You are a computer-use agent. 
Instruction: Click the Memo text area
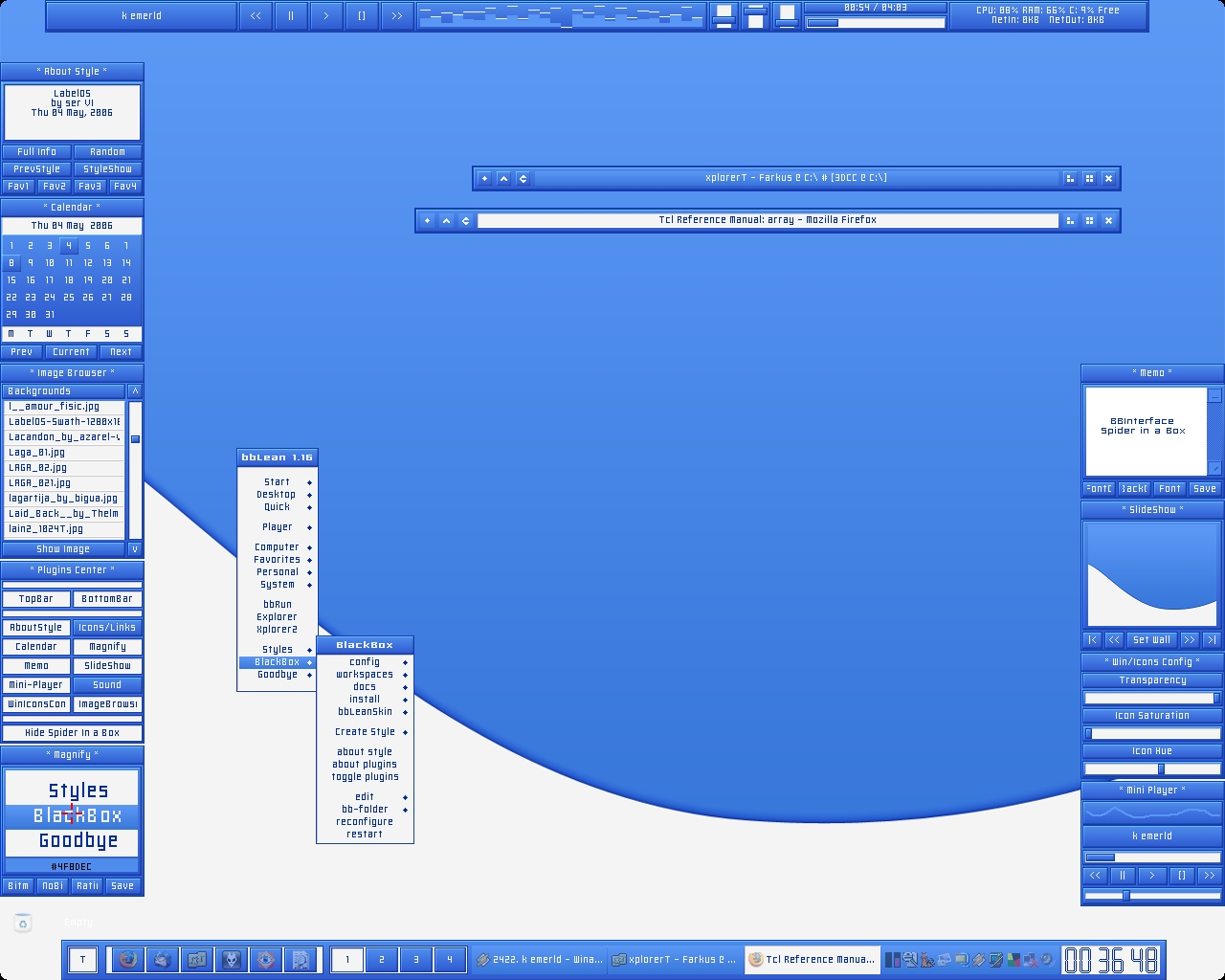(1146, 431)
